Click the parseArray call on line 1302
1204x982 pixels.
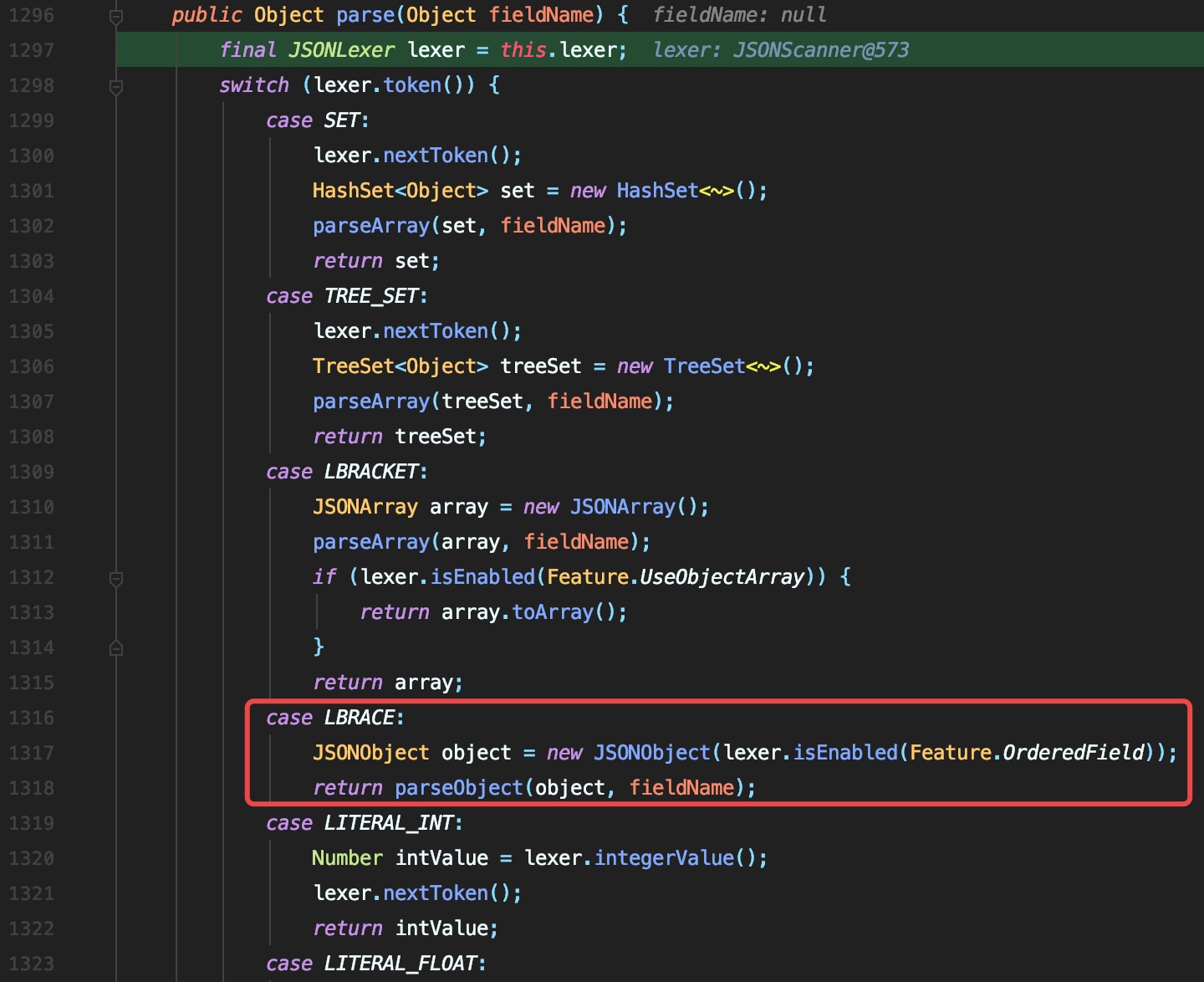371,226
